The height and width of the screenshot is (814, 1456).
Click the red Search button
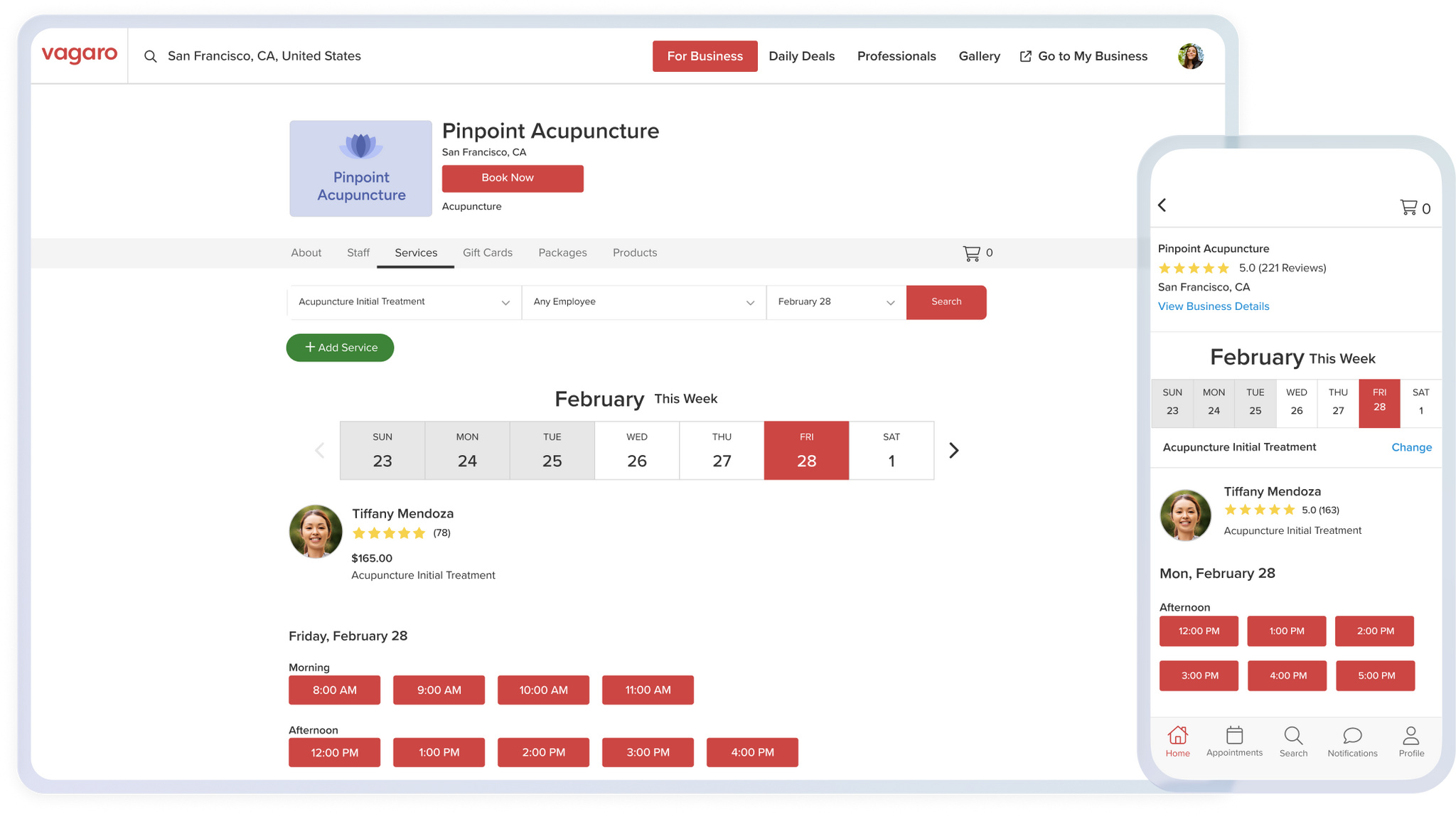[946, 302]
